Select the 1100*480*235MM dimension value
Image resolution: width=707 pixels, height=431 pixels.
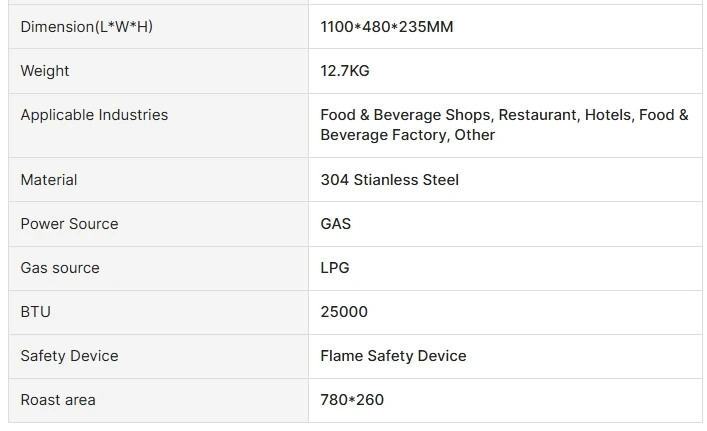coord(386,27)
